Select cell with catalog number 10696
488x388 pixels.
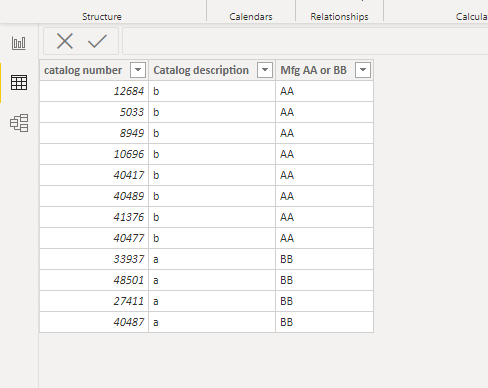point(94,154)
